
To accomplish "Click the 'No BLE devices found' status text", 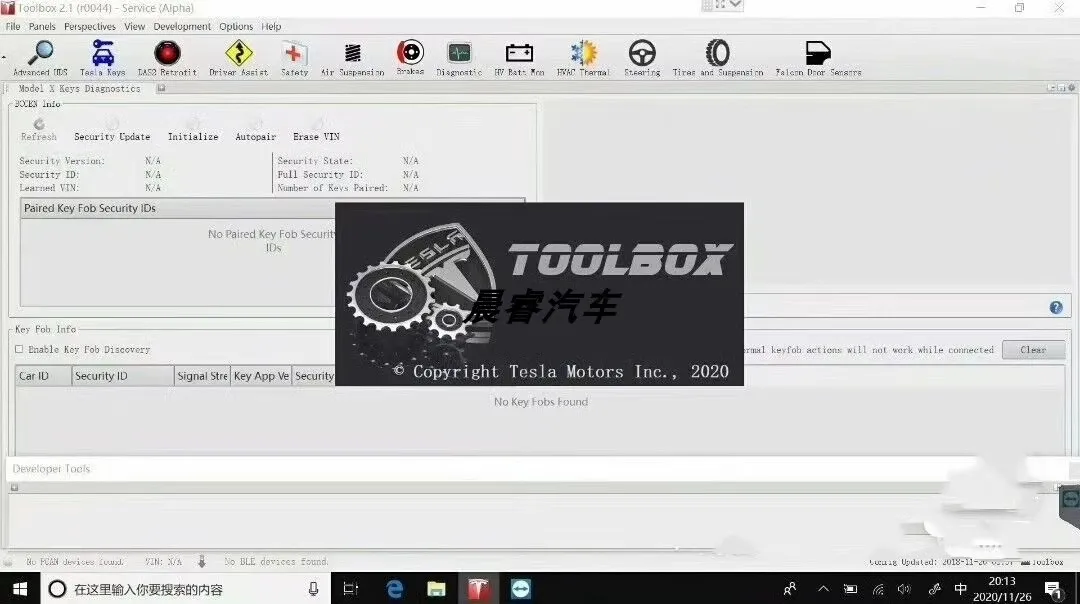I will click(276, 562).
